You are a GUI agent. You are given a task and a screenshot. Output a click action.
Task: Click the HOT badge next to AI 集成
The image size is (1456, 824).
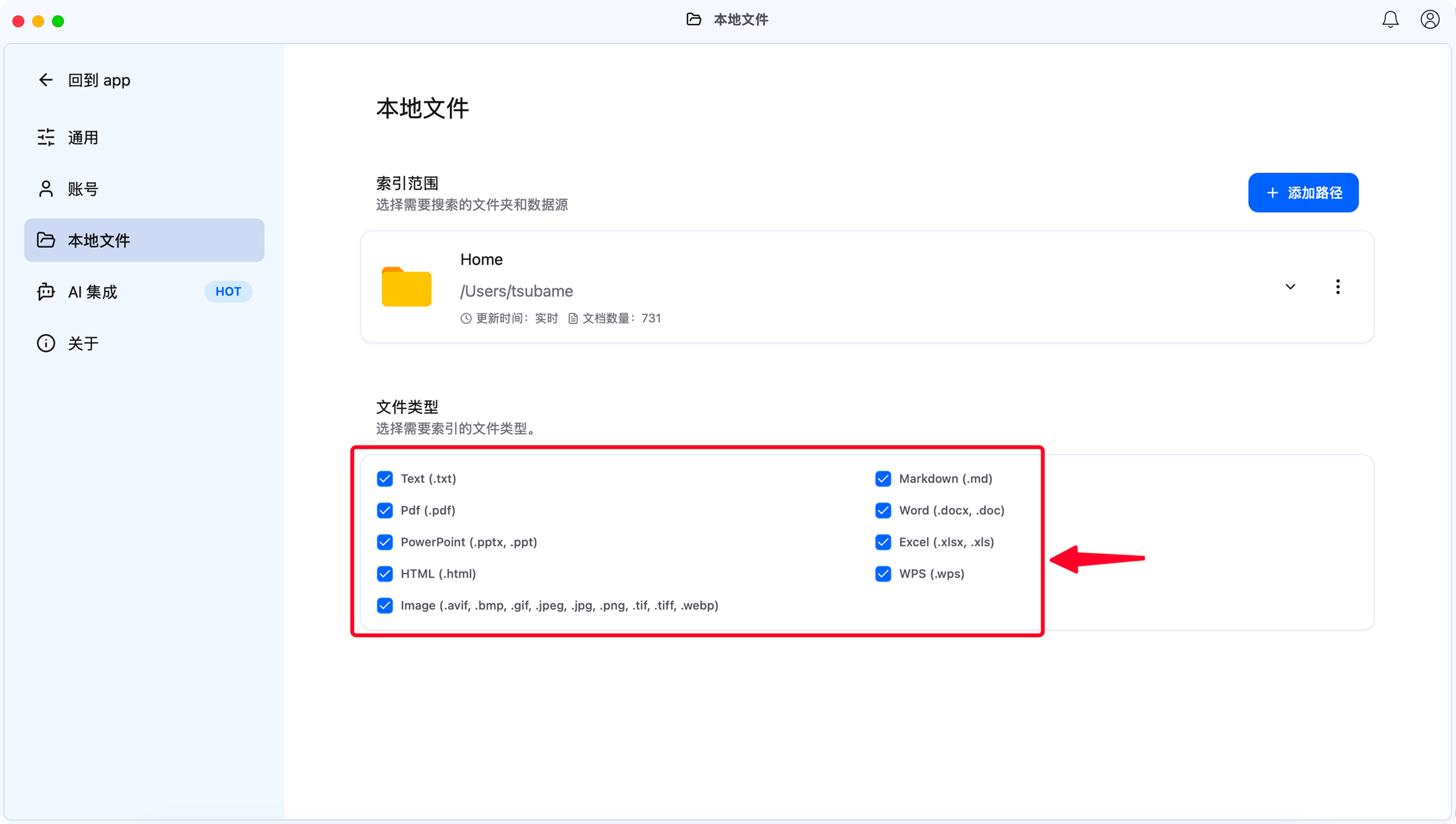tap(228, 292)
